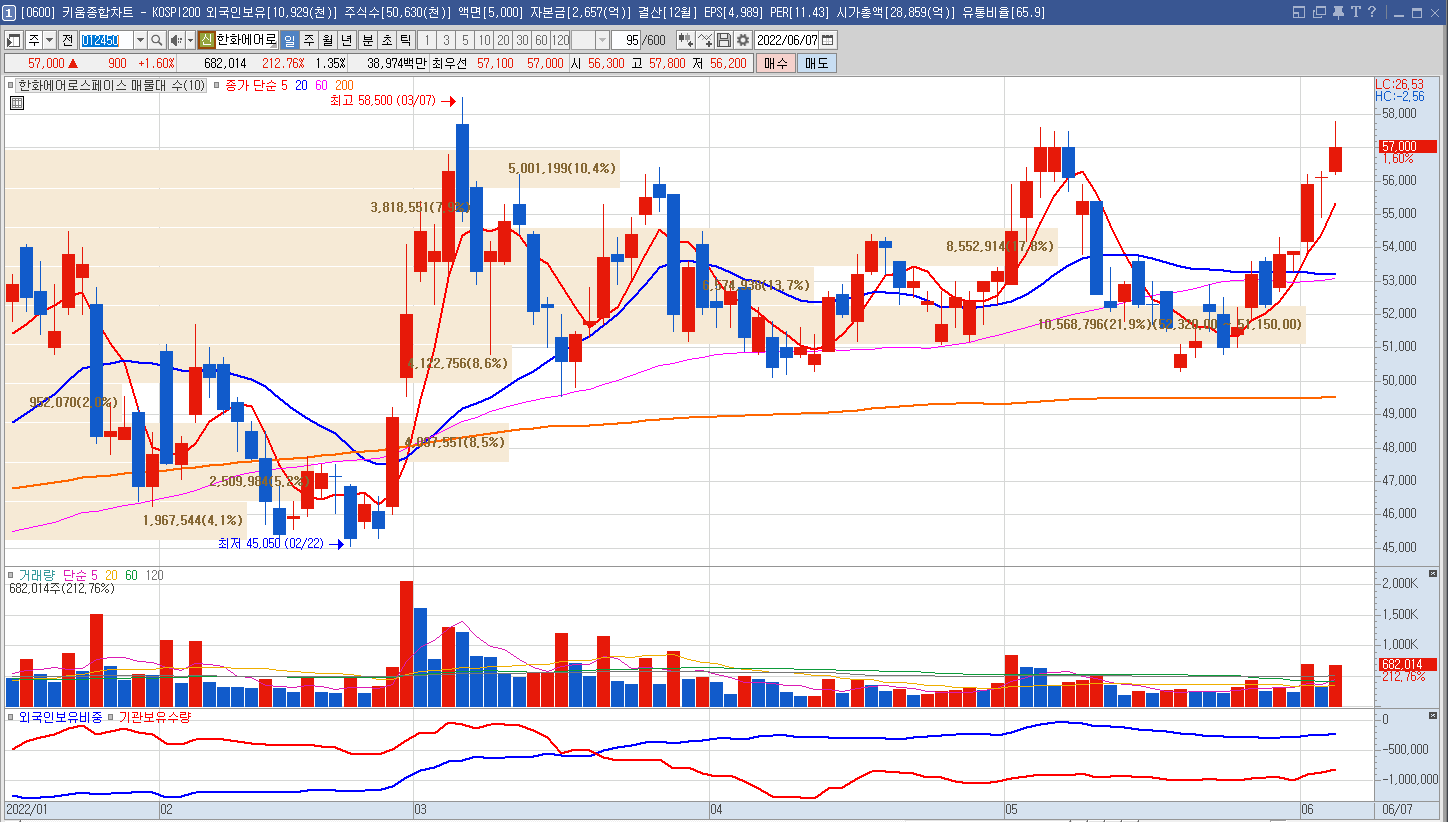
Task: Select the 1 interval preset button
Action: pyautogui.click(x=427, y=40)
